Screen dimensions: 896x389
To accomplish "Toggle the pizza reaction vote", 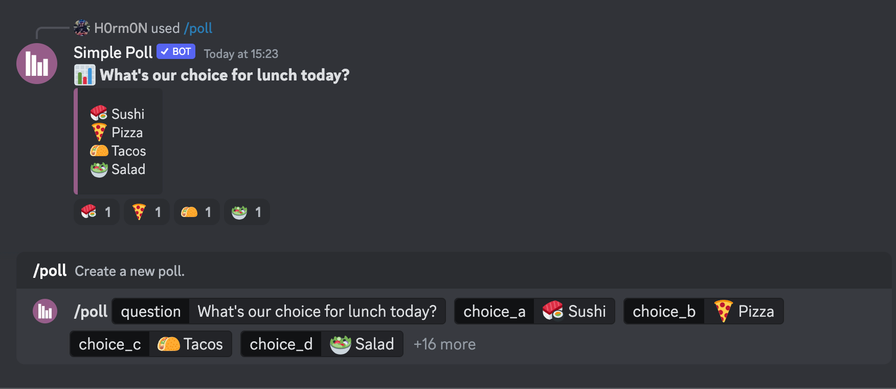I will pos(146,212).
